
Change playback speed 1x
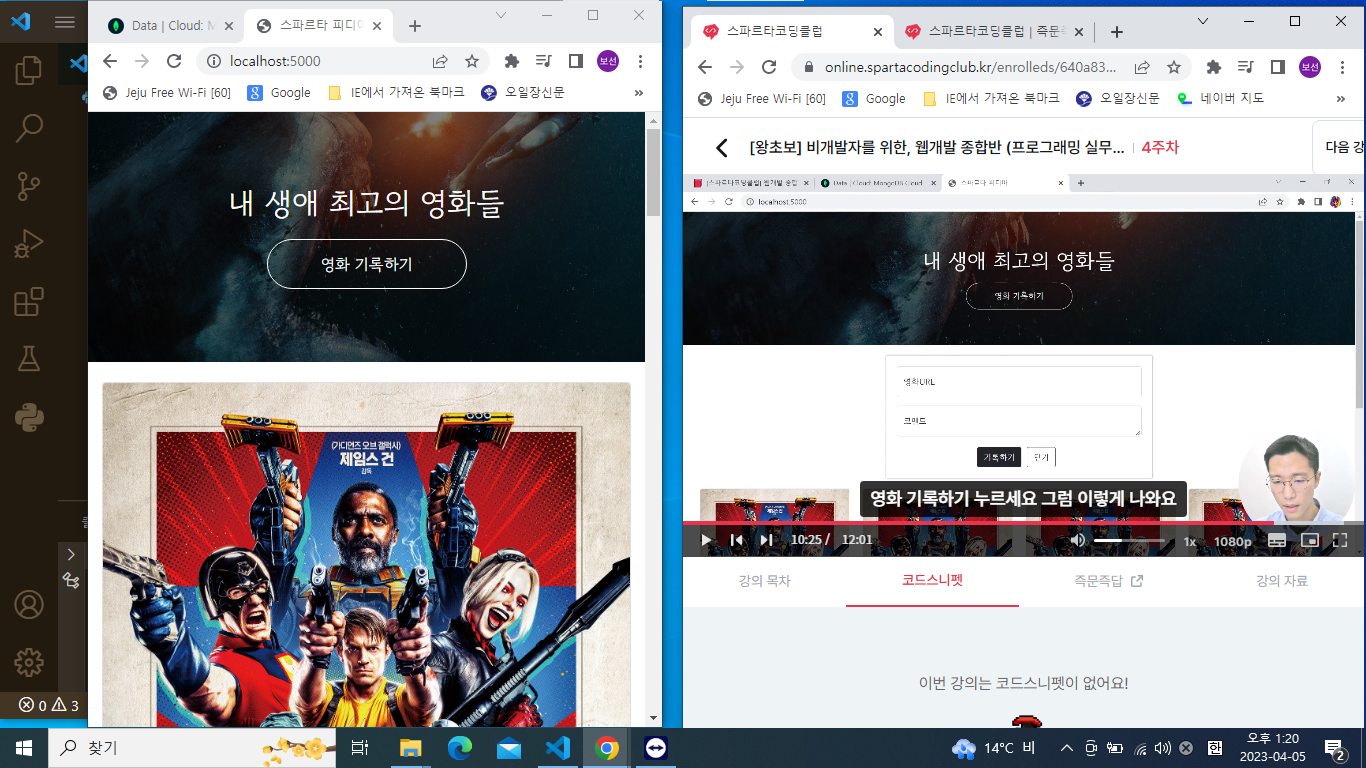click(1190, 541)
